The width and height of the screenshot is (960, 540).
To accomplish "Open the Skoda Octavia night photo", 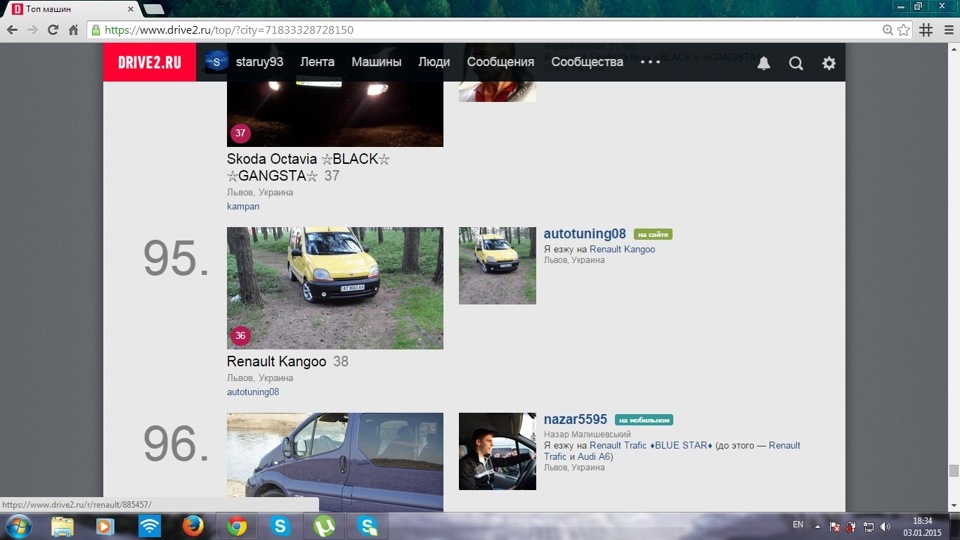I will click(x=335, y=114).
